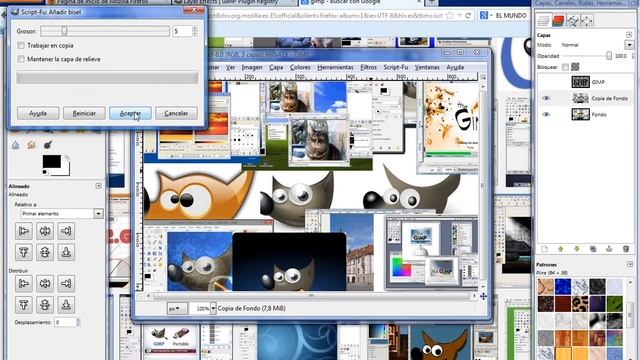640x360 pixels.
Task: Click Aceptar in the Script-Fu dialog
Action: tap(130, 113)
